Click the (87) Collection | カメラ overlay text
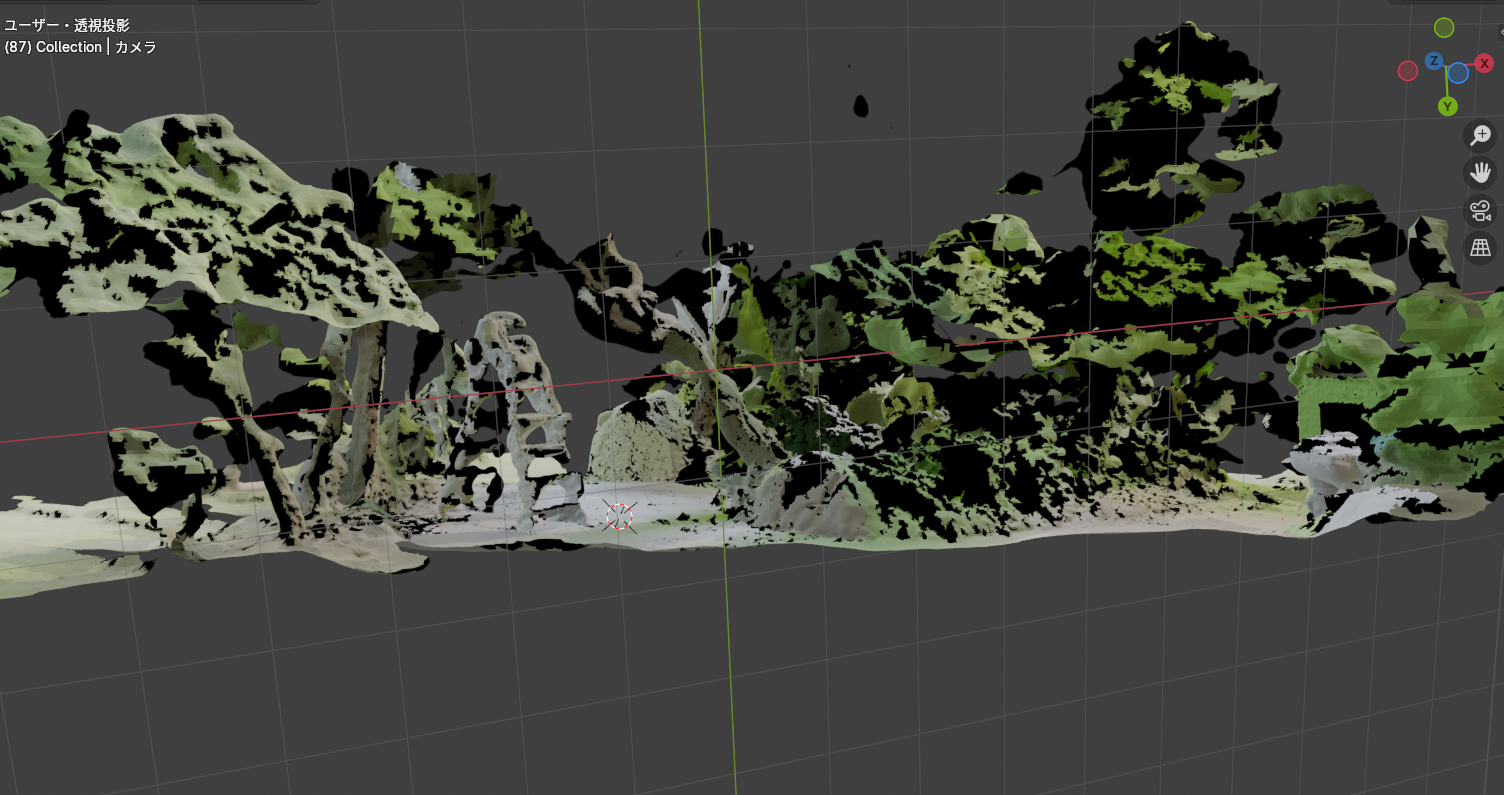This screenshot has width=1504, height=795. click(x=80, y=47)
